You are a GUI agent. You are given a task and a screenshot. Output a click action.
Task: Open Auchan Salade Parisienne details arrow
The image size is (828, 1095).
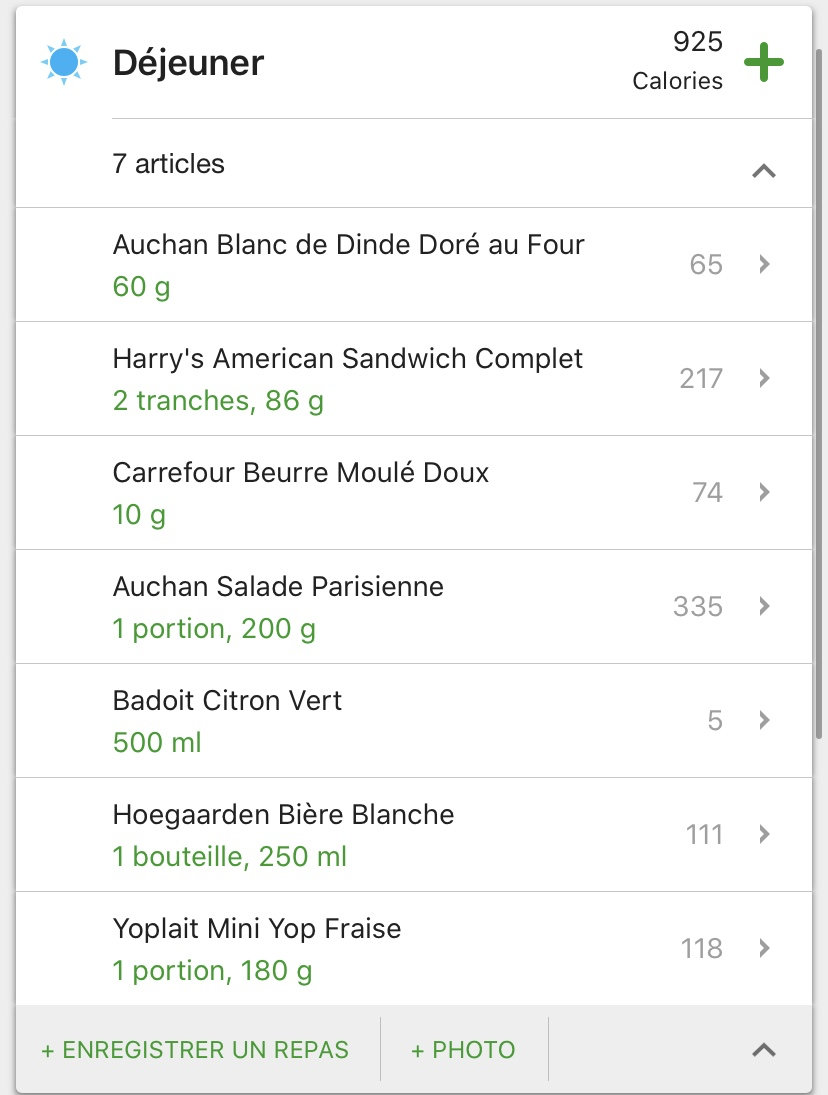[764, 606]
